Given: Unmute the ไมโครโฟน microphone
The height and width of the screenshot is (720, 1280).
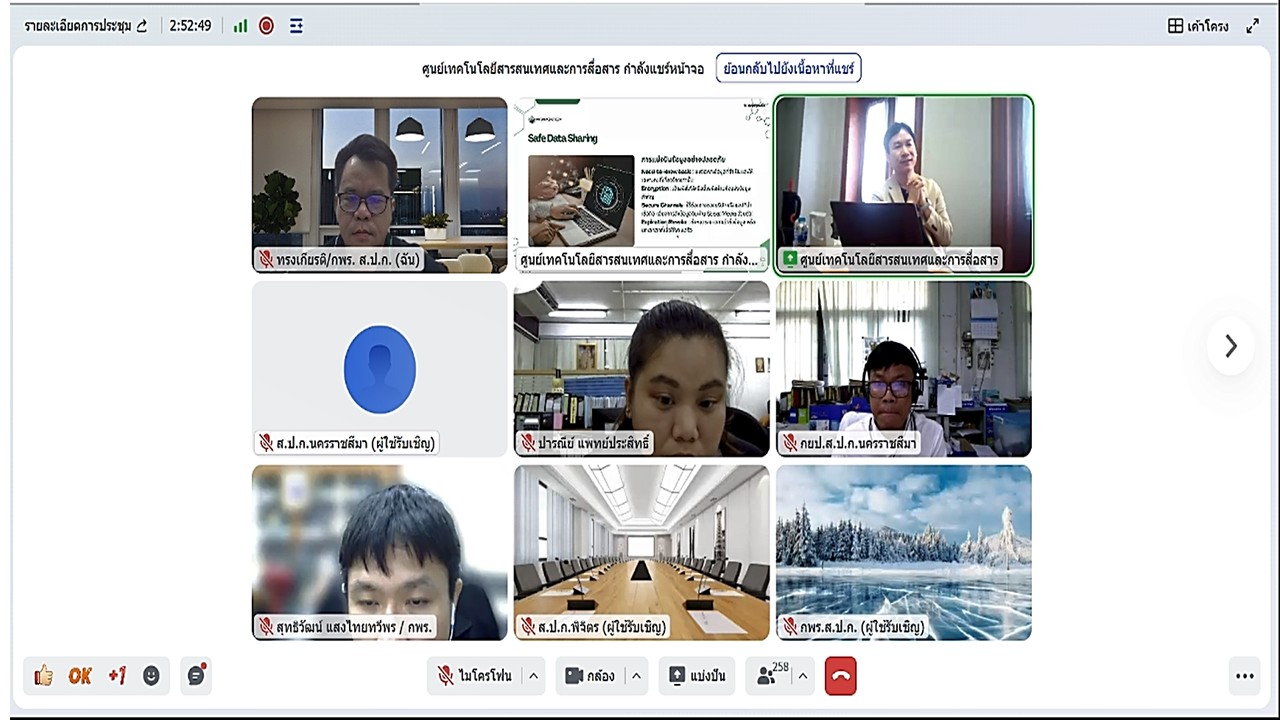Looking at the screenshot, I should [x=470, y=676].
